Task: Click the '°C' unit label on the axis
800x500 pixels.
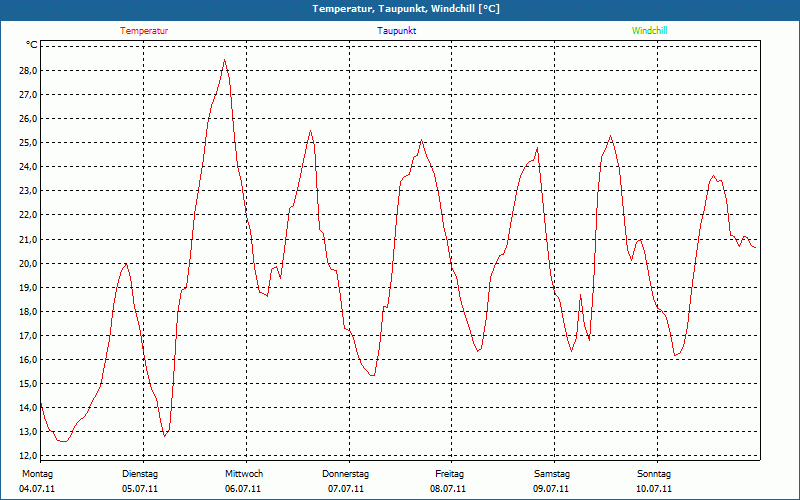Action: [32, 45]
